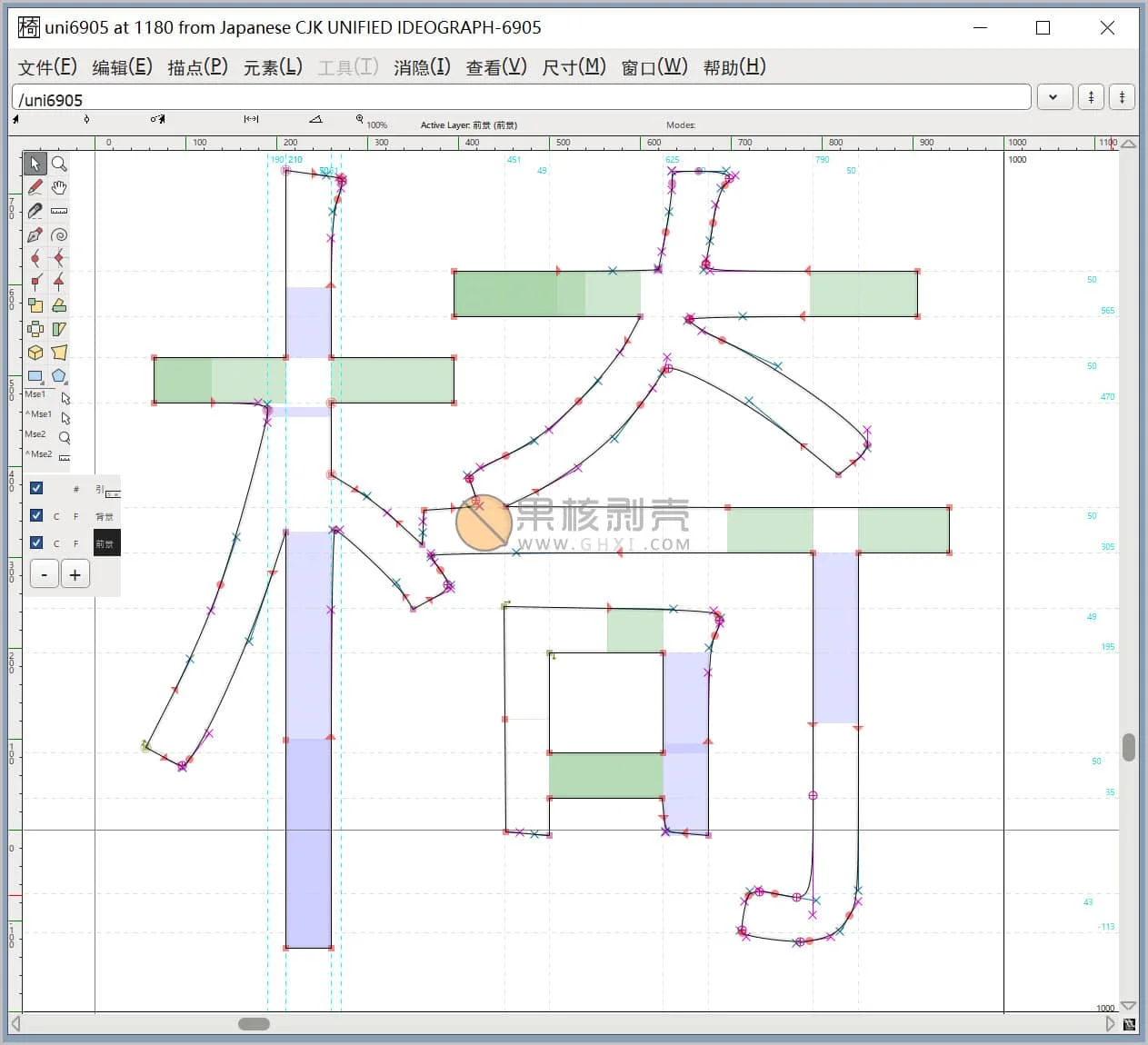Screen dimensions: 1148x1045
Task: Select the Spiro spiral tool
Action: click(x=59, y=234)
